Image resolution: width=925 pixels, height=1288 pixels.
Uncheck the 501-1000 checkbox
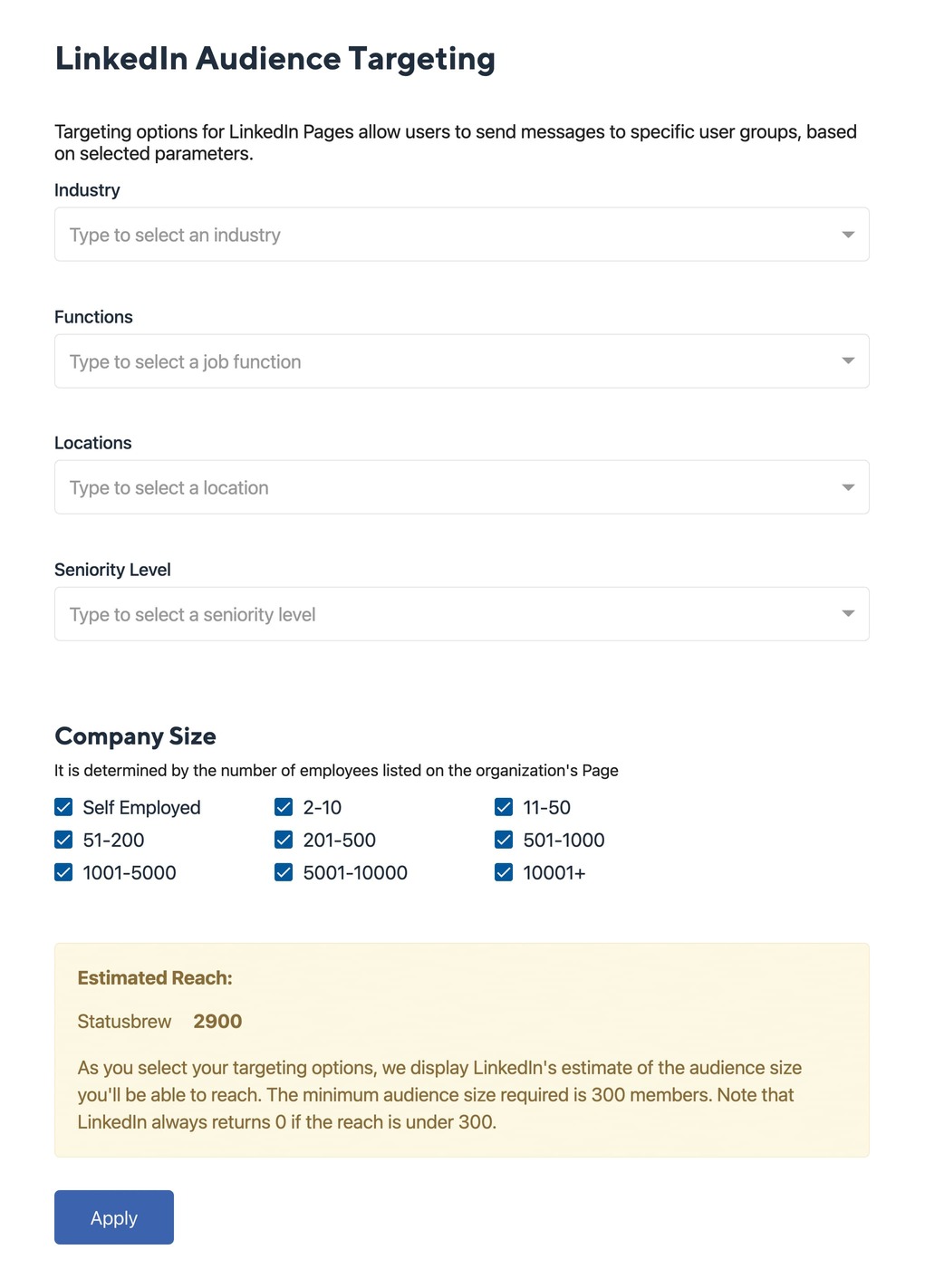coord(504,840)
